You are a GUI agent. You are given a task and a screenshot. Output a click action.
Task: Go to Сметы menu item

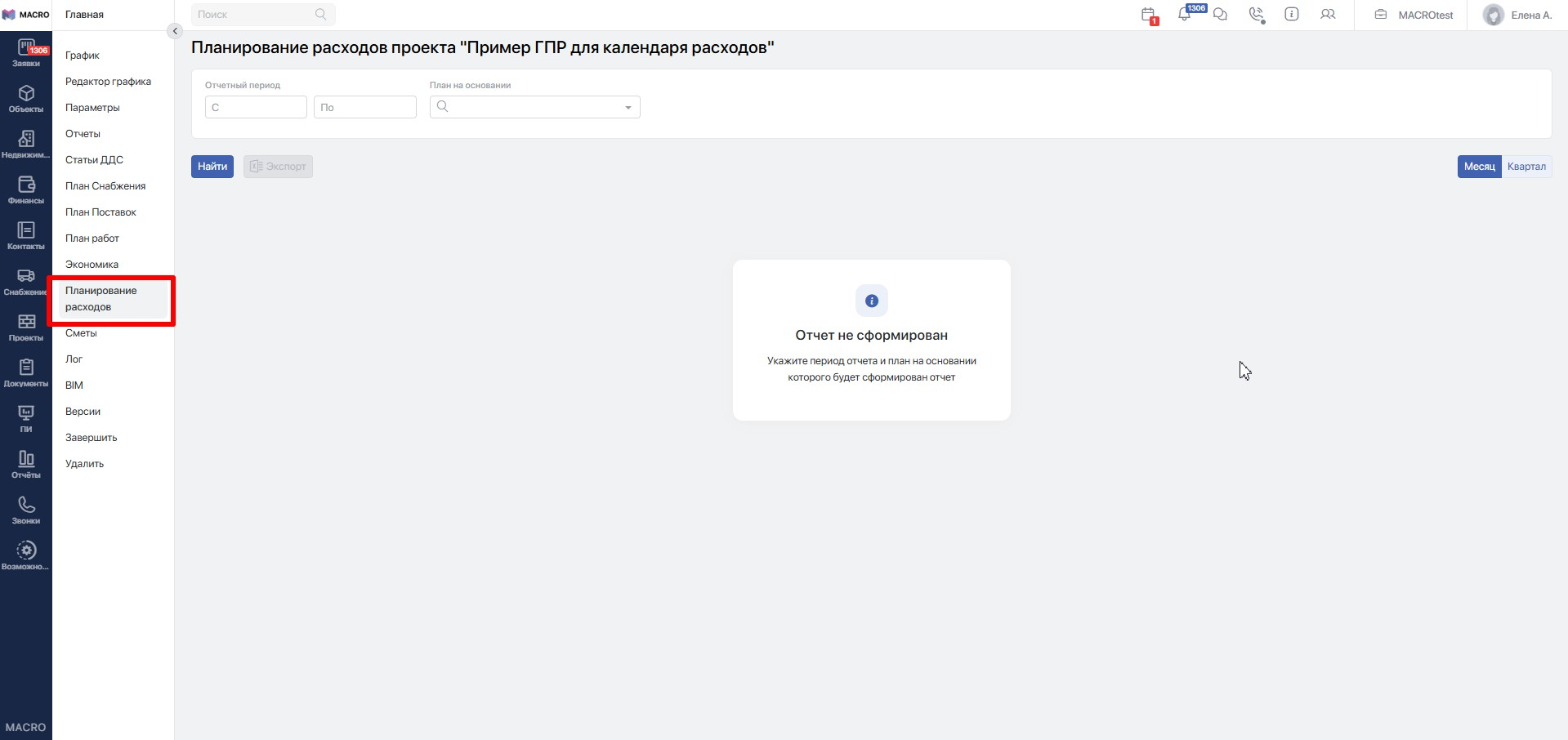[x=81, y=333]
